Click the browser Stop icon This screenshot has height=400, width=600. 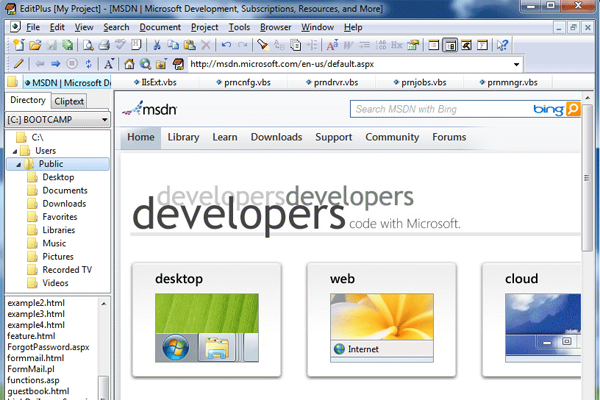pyautogui.click(x=72, y=64)
